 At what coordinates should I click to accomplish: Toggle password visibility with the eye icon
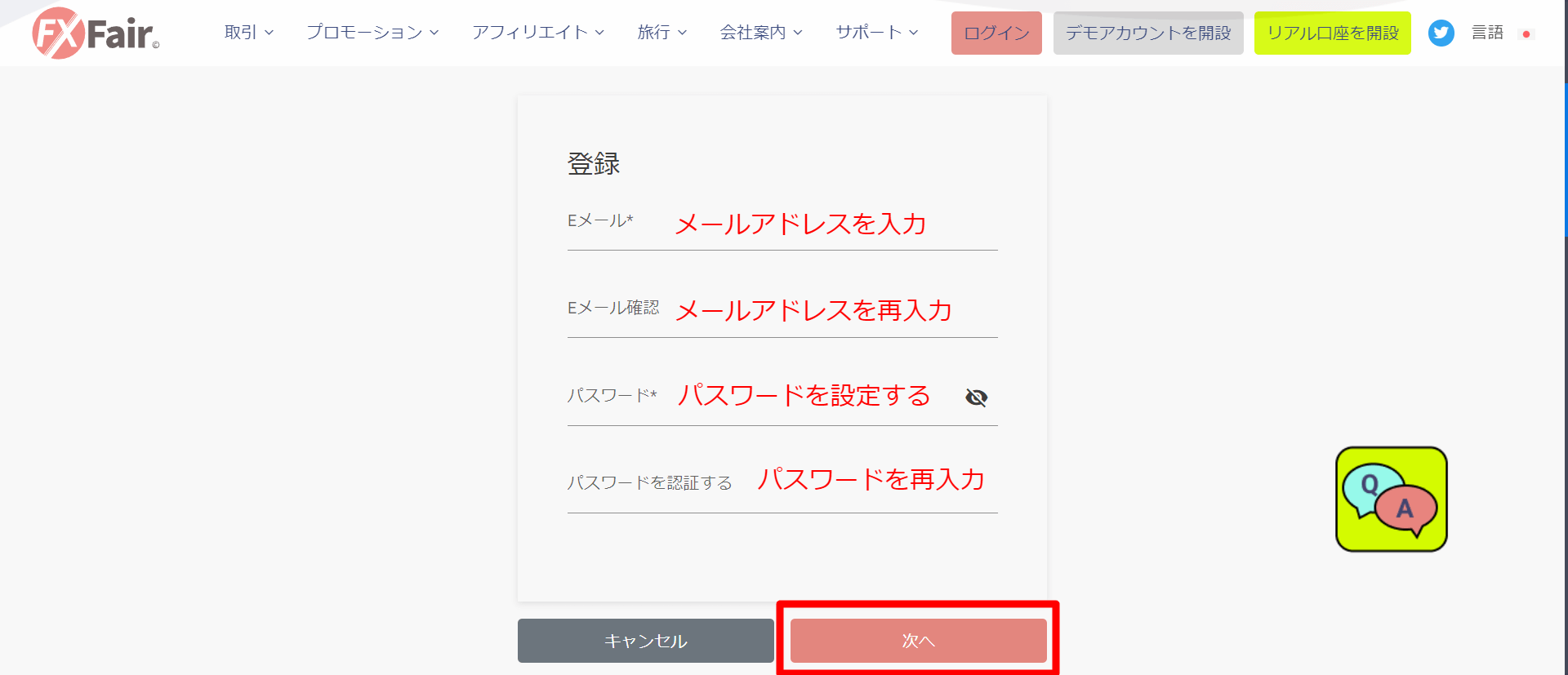[x=976, y=397]
